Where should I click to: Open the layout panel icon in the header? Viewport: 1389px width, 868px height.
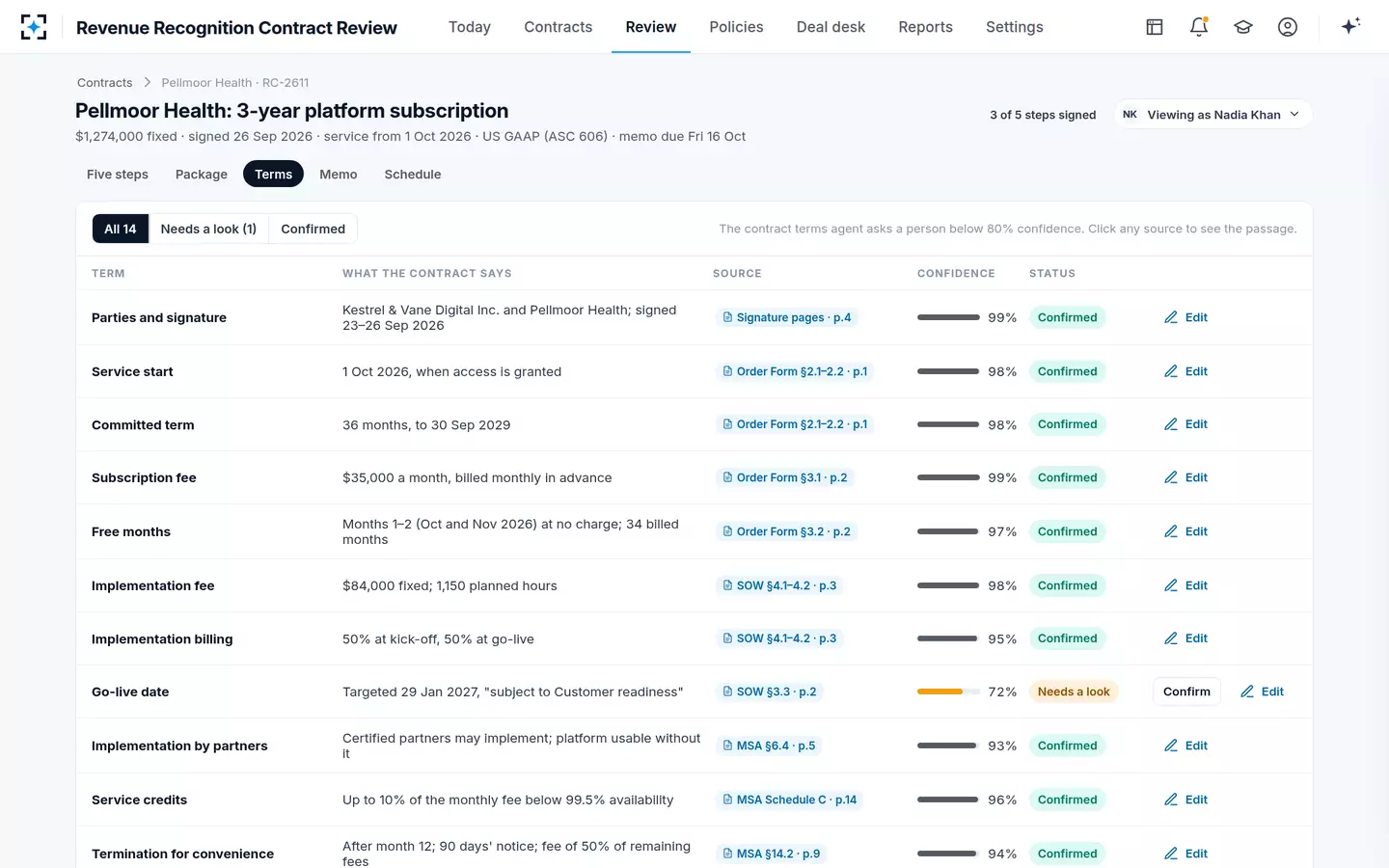[1155, 27]
